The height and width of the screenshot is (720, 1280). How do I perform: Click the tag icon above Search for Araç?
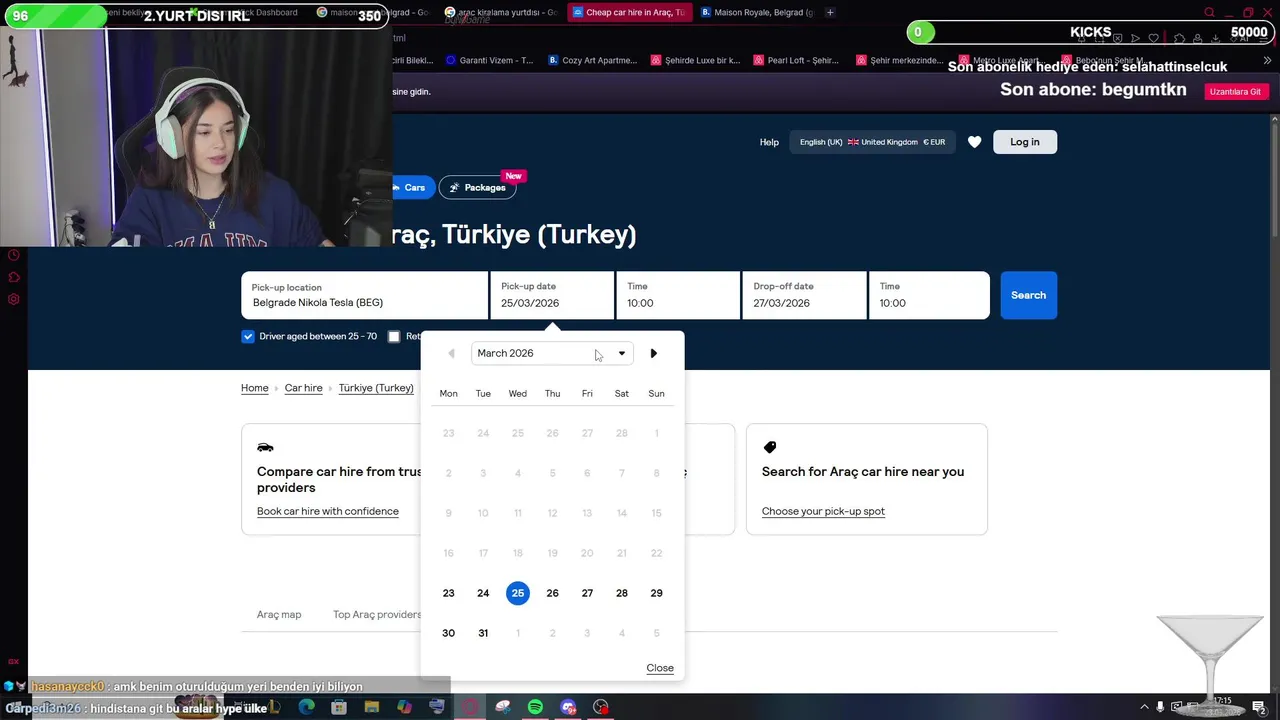(770, 447)
